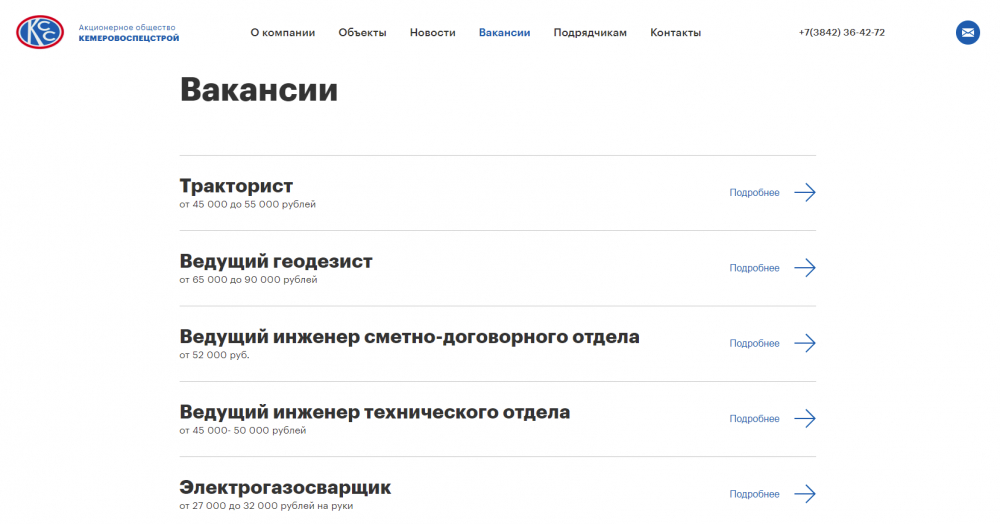Select the Вакансии menu item
This screenshot has width=1000, height=524.
tap(504, 33)
